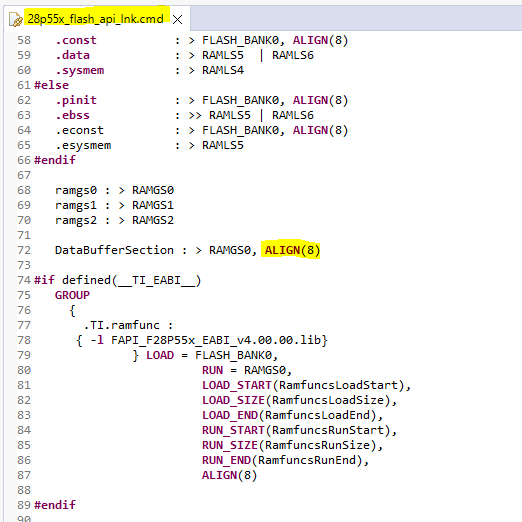Click #endif directive on line 89

55,505
